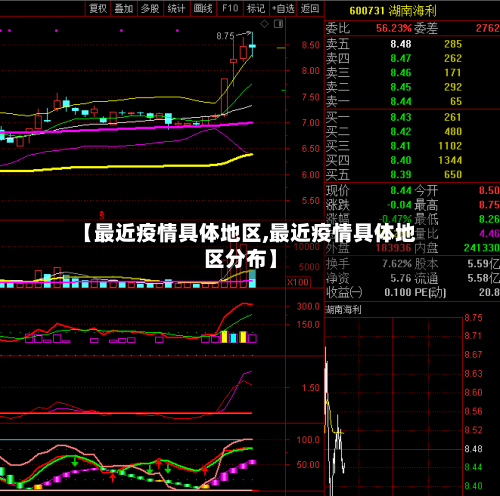Click the red S marker below candlesticks
The image size is (500, 496).
point(102,215)
